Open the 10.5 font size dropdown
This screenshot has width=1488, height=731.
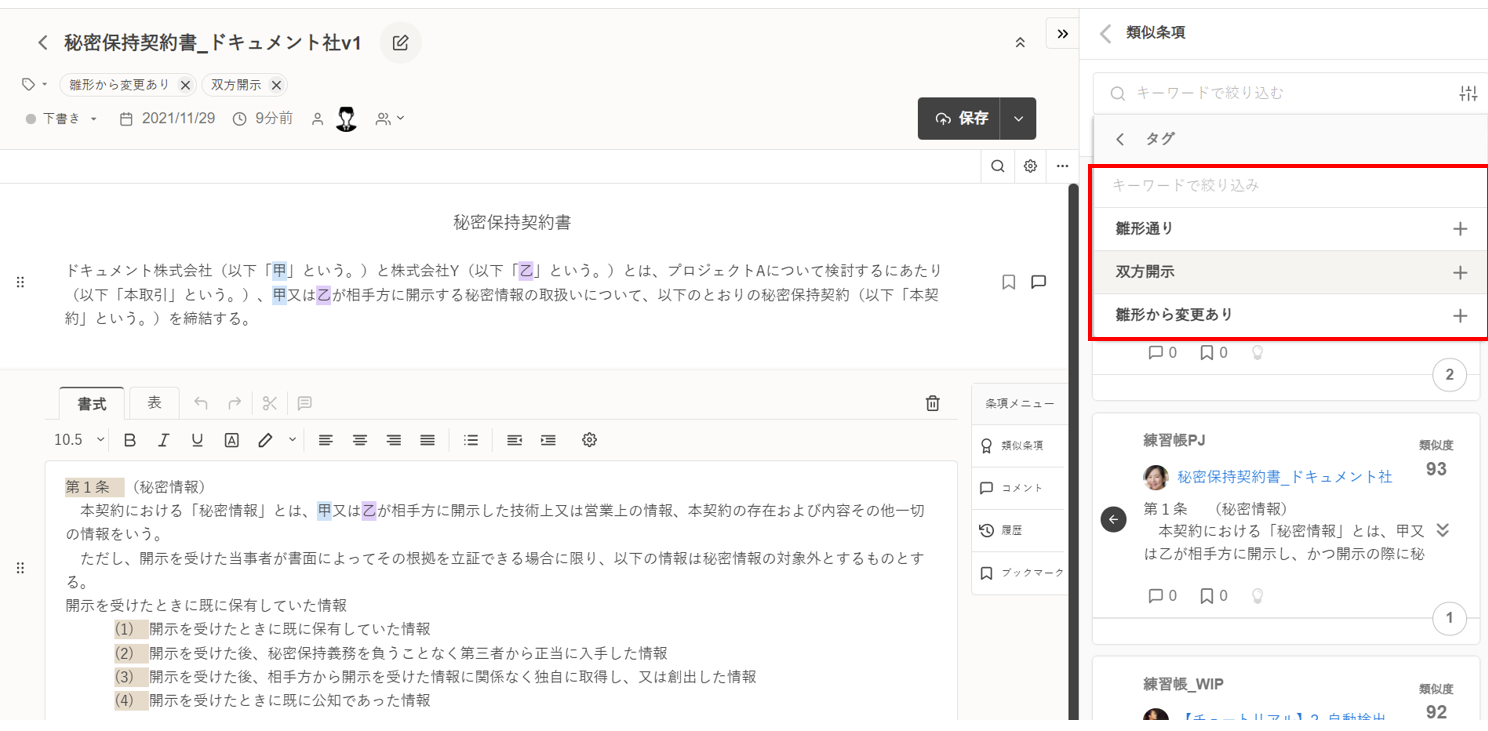[79, 440]
